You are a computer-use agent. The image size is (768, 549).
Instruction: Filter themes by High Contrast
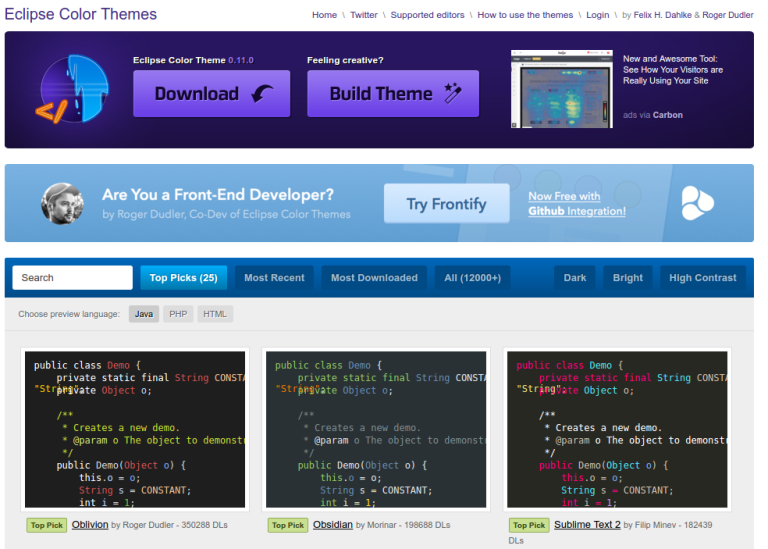(703, 278)
